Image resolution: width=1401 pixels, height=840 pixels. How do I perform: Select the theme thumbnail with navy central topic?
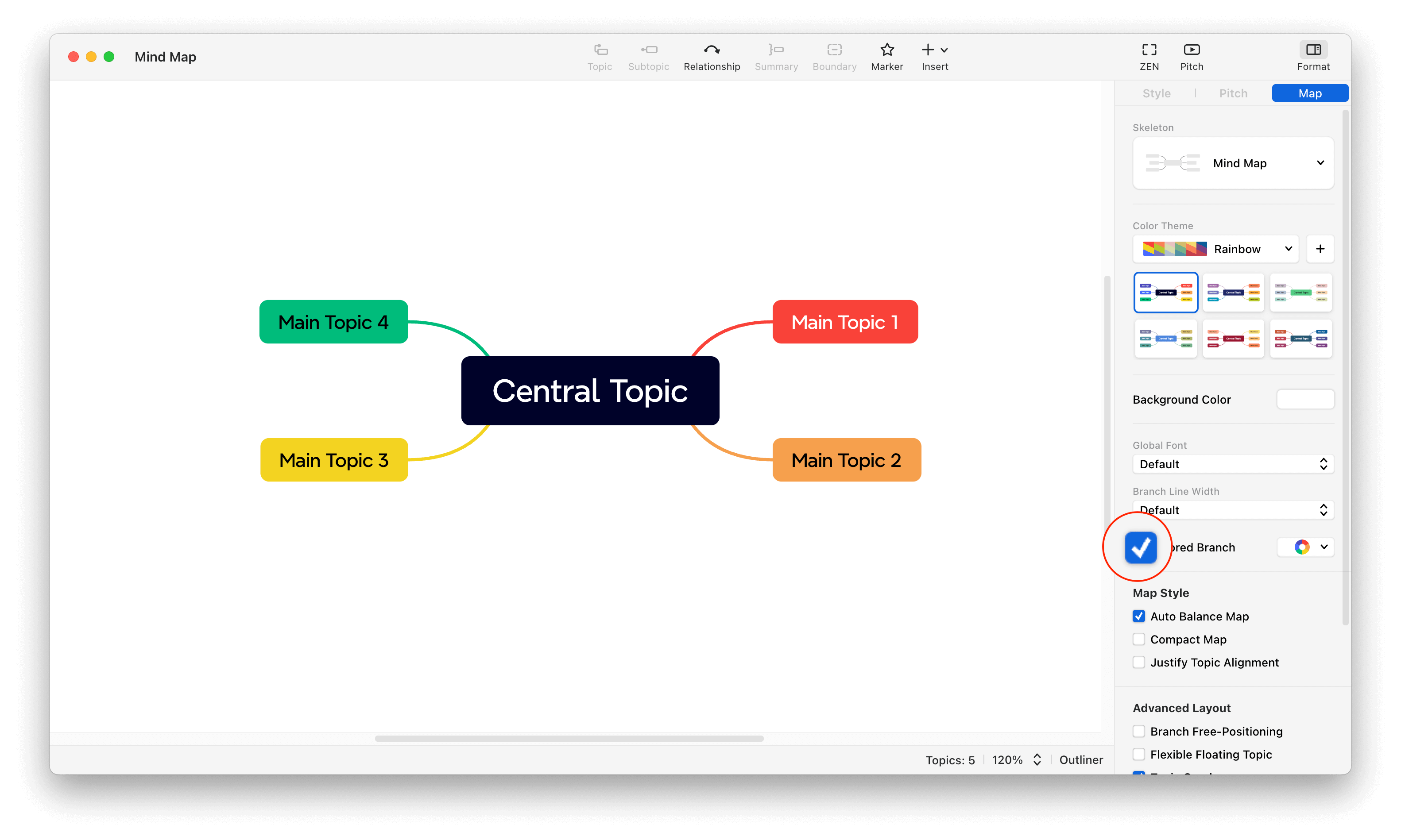click(1233, 293)
